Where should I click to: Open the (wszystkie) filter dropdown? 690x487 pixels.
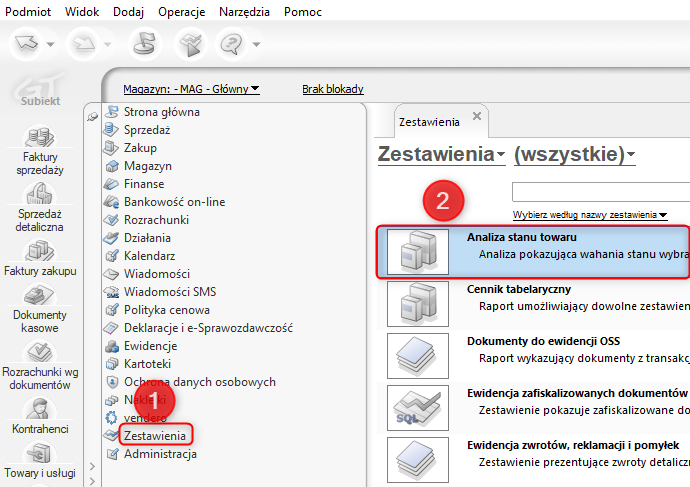tap(575, 154)
